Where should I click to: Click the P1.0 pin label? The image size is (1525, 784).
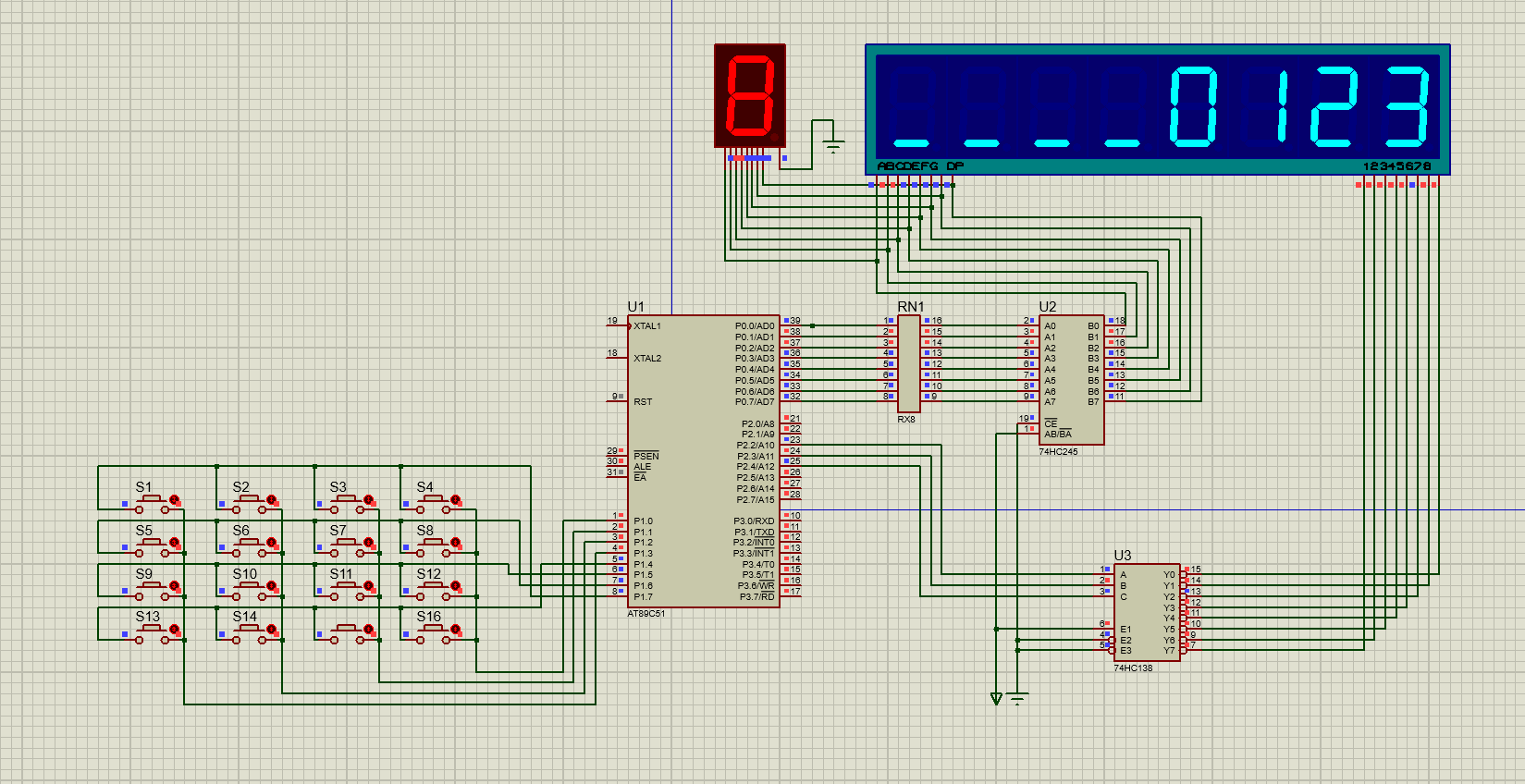coord(643,521)
